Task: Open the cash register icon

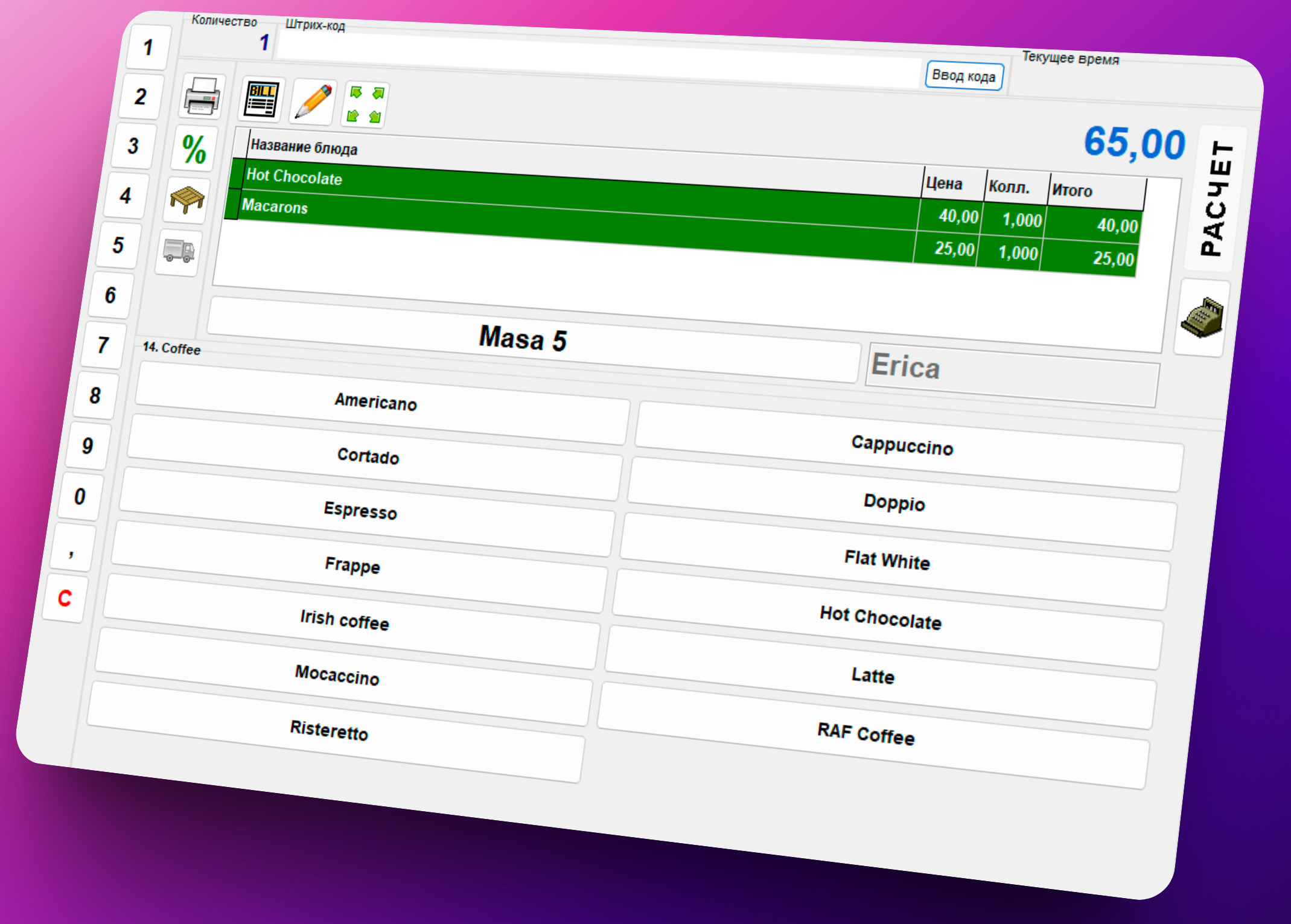Action: (x=1202, y=318)
